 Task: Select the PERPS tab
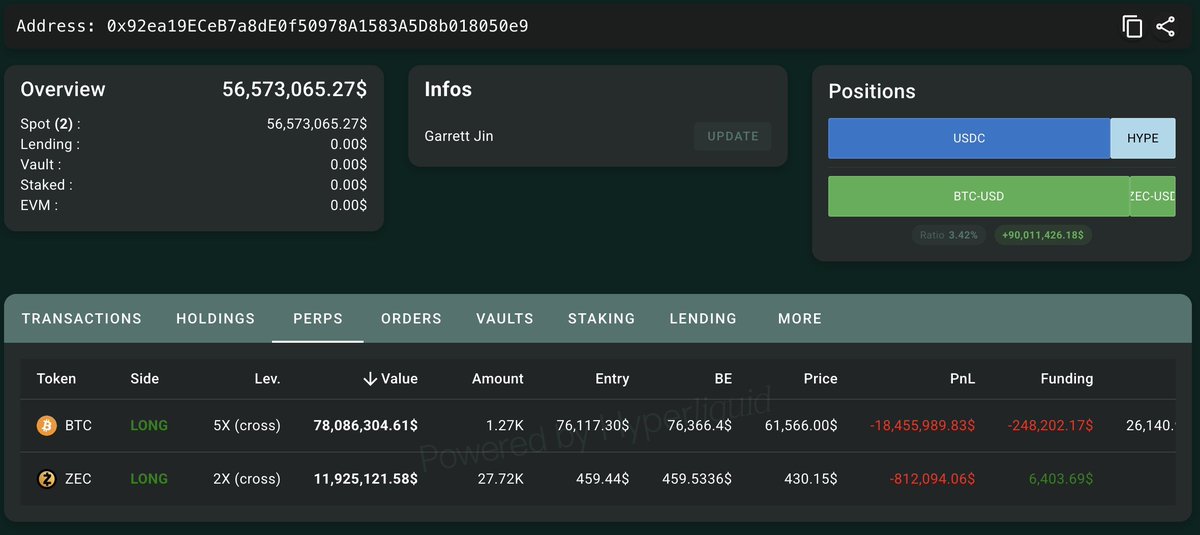click(x=318, y=319)
